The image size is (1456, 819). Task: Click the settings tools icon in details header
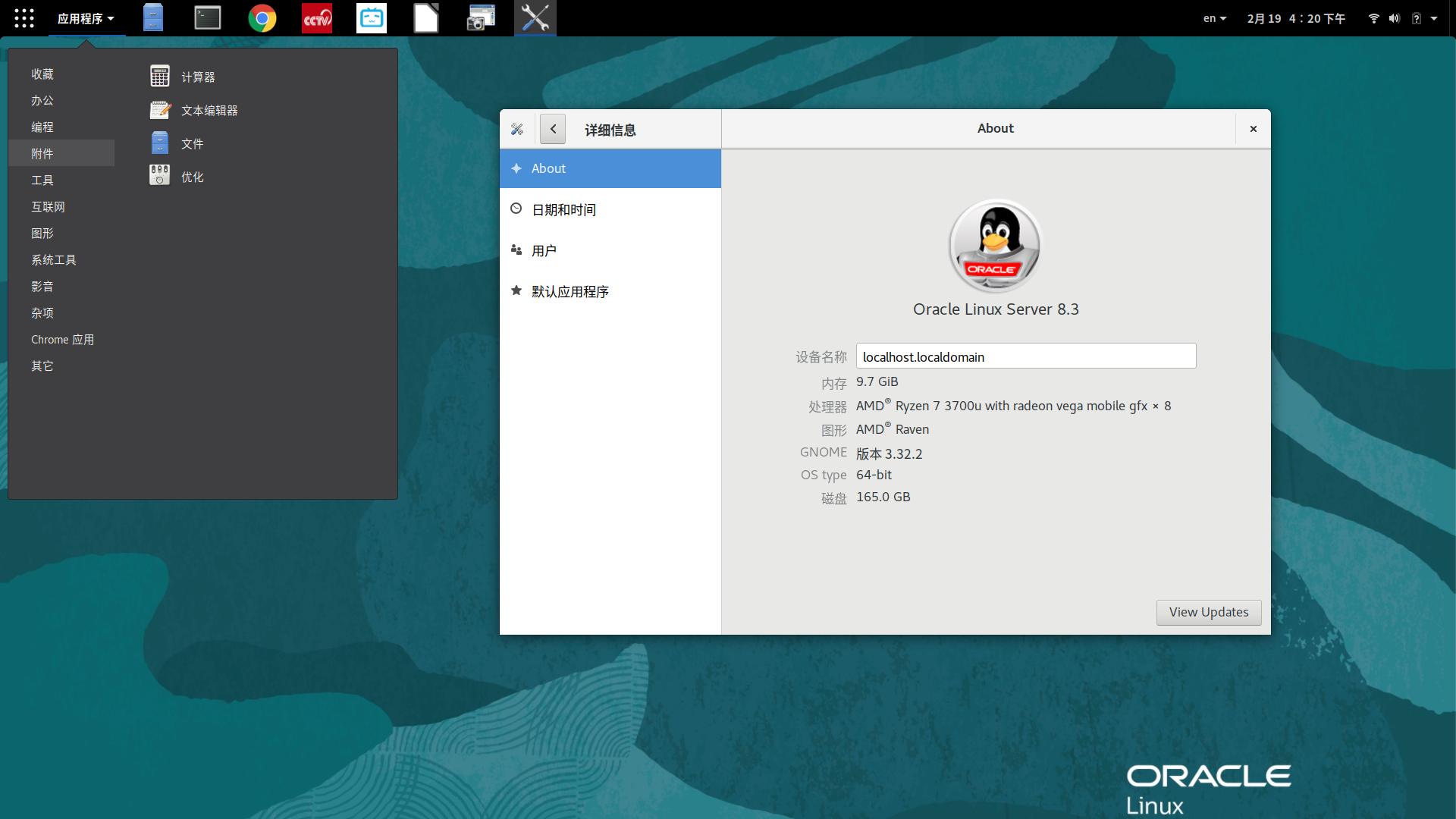[517, 130]
